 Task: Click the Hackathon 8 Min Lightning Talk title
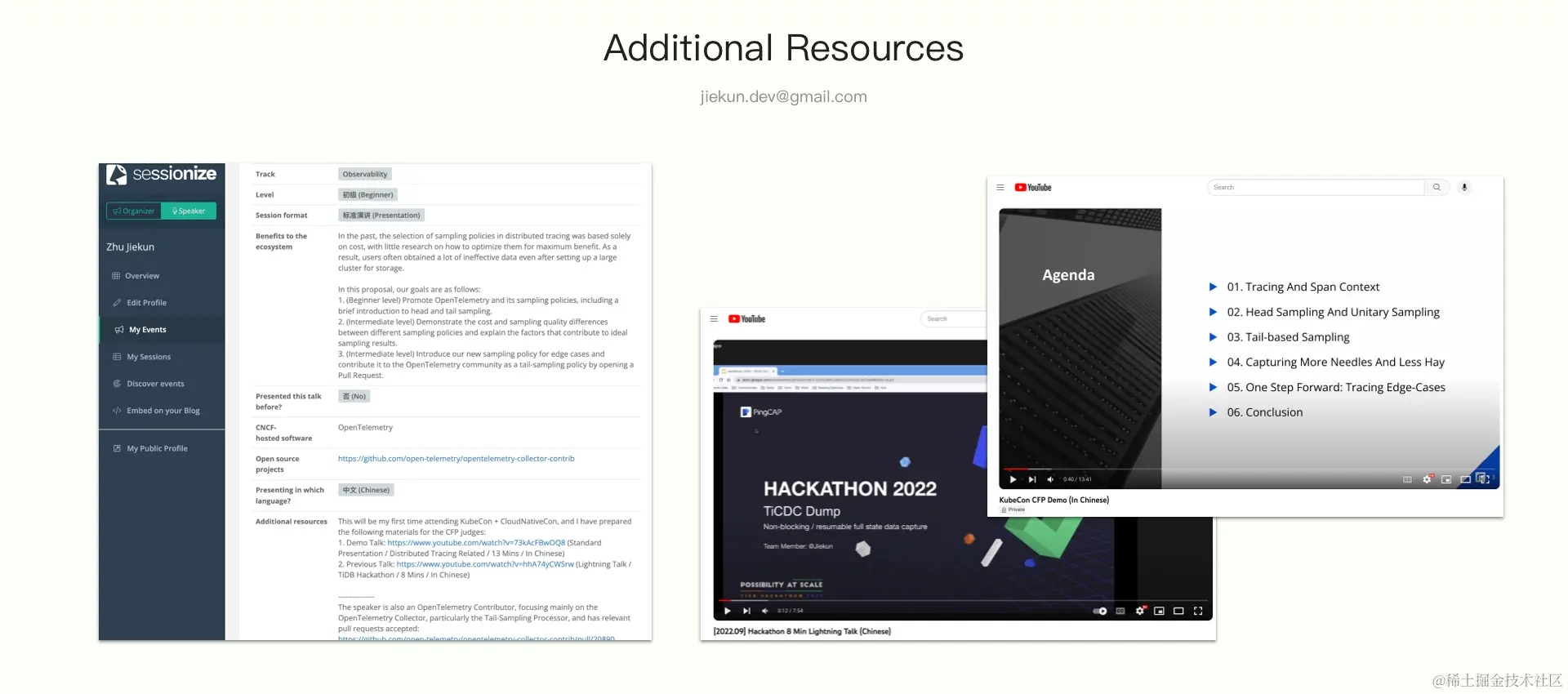point(802,631)
